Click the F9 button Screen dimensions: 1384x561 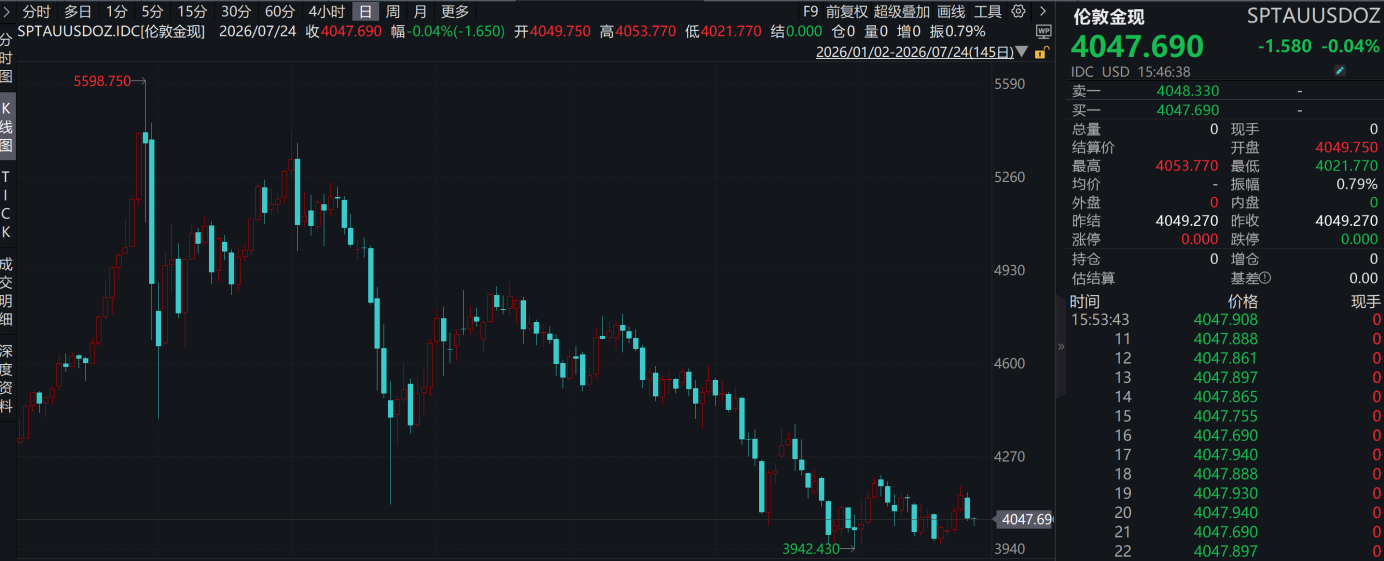tap(811, 11)
